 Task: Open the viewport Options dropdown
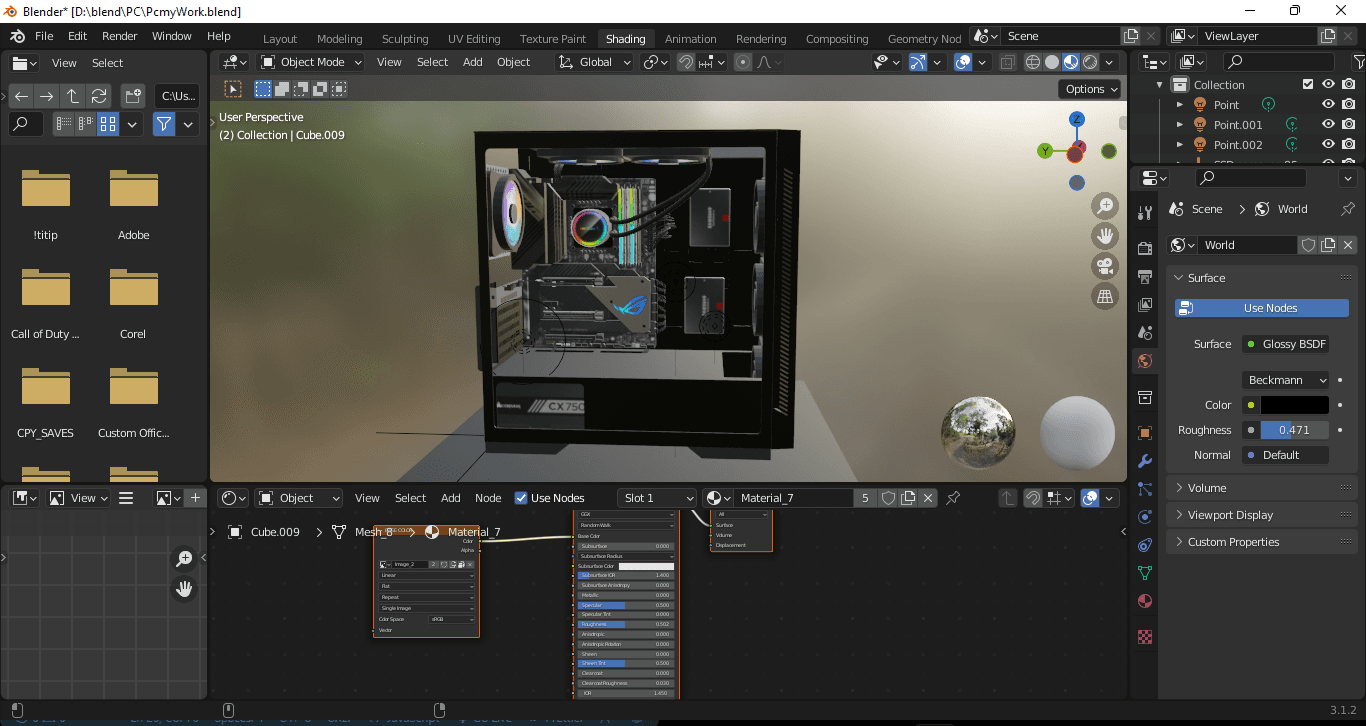(x=1090, y=89)
